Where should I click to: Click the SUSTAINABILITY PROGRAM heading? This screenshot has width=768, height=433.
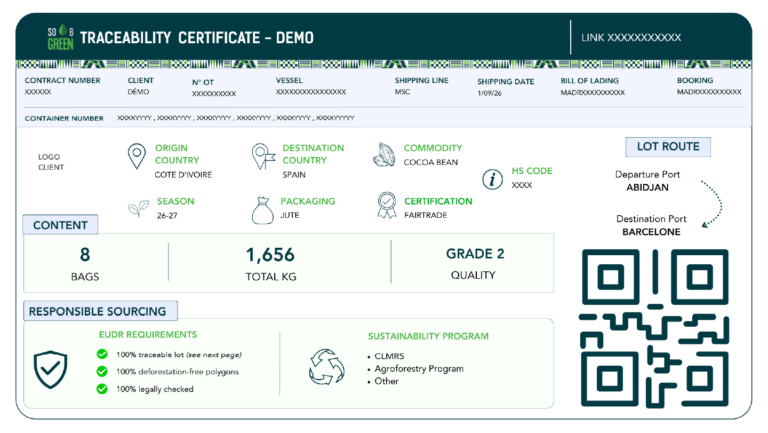click(x=428, y=336)
